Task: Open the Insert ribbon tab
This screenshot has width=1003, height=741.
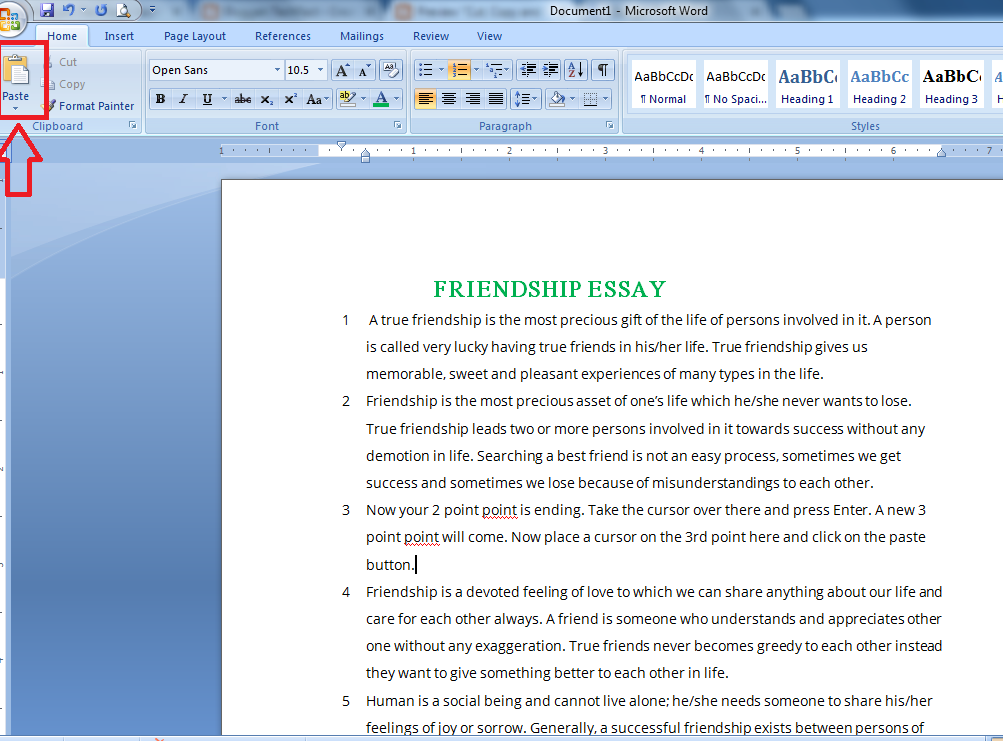Action: pos(119,36)
